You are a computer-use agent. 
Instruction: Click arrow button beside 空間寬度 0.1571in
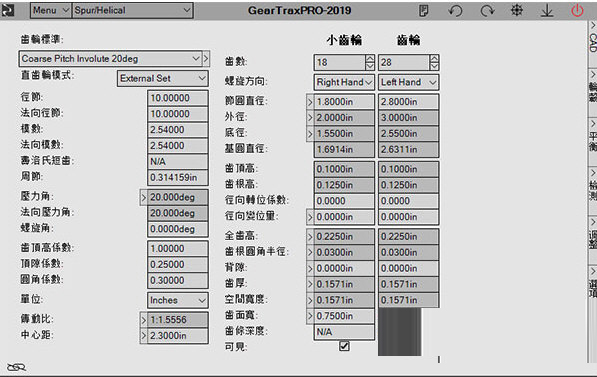tap(310, 300)
